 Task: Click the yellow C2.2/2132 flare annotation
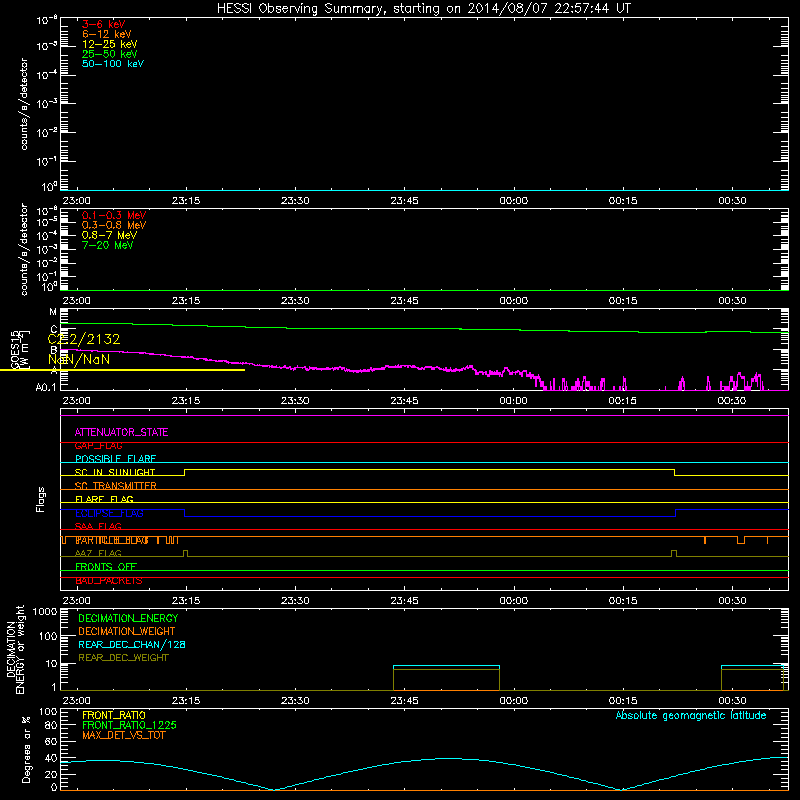point(84,339)
